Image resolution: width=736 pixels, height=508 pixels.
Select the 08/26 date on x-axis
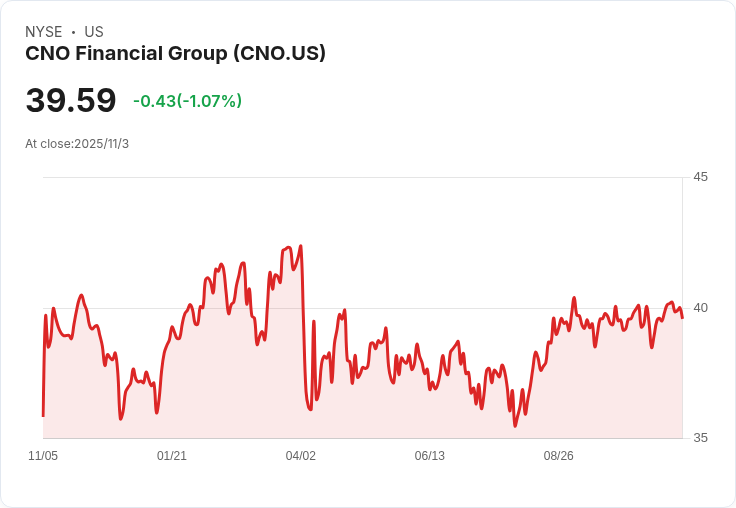click(558, 456)
